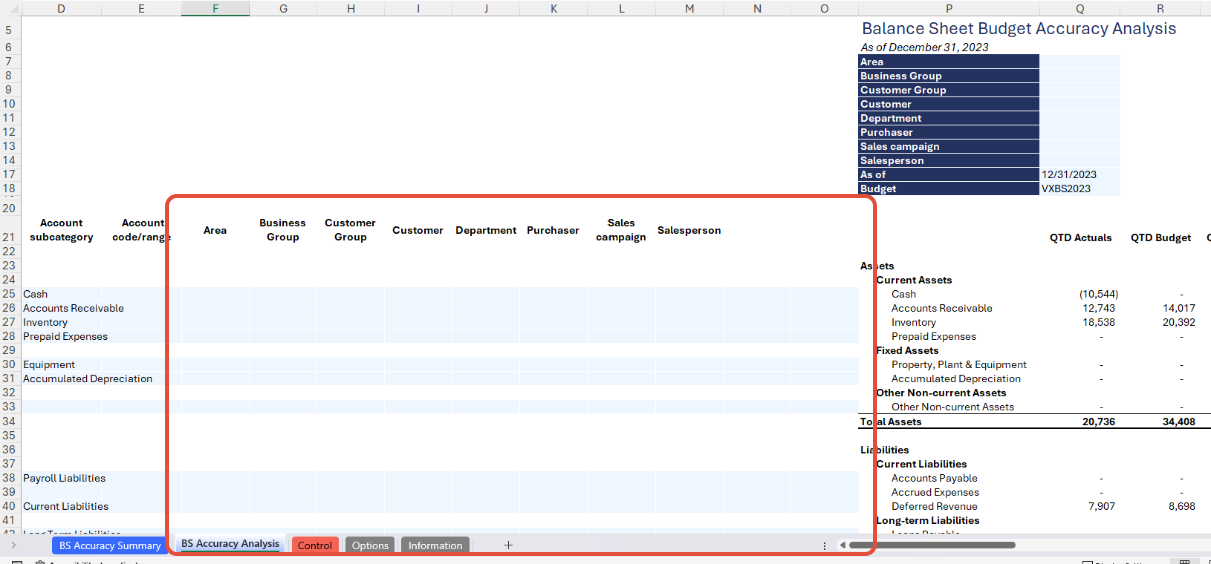The image size is (1211, 564).
Task: Click the Current Assets section label
Action: [x=914, y=280]
